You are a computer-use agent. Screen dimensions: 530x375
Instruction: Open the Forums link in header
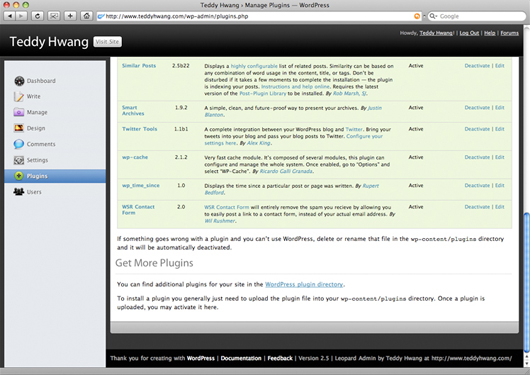pos(509,33)
